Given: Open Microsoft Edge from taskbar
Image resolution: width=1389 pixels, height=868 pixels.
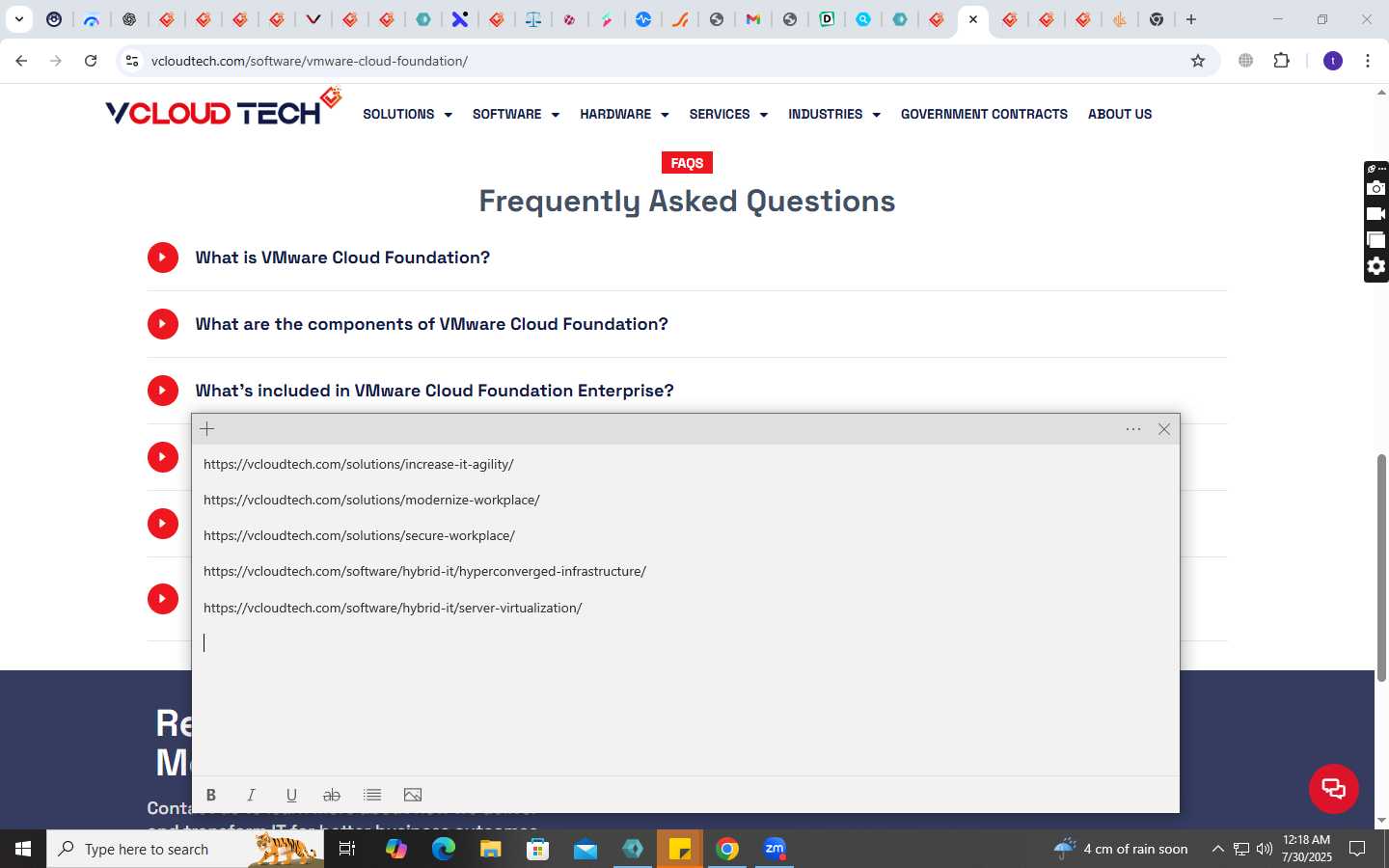Looking at the screenshot, I should point(443,849).
